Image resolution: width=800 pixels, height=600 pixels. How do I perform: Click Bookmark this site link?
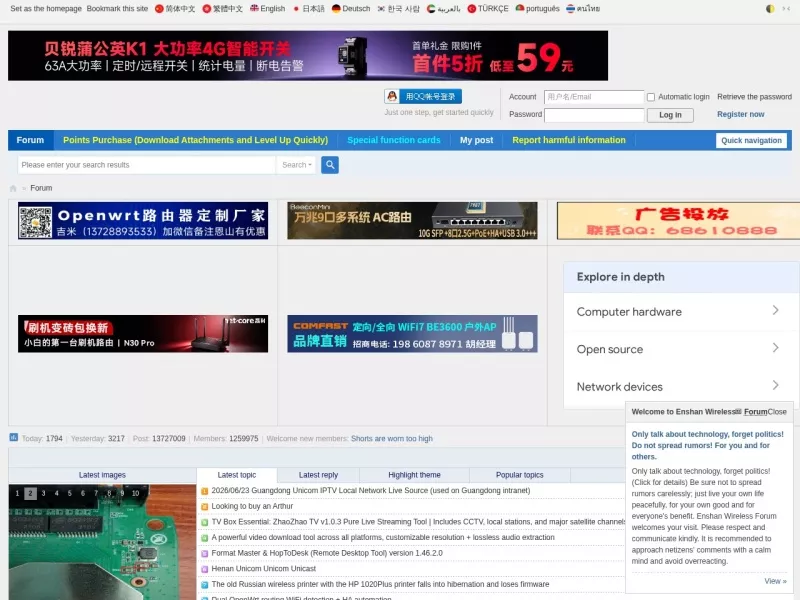click(117, 9)
